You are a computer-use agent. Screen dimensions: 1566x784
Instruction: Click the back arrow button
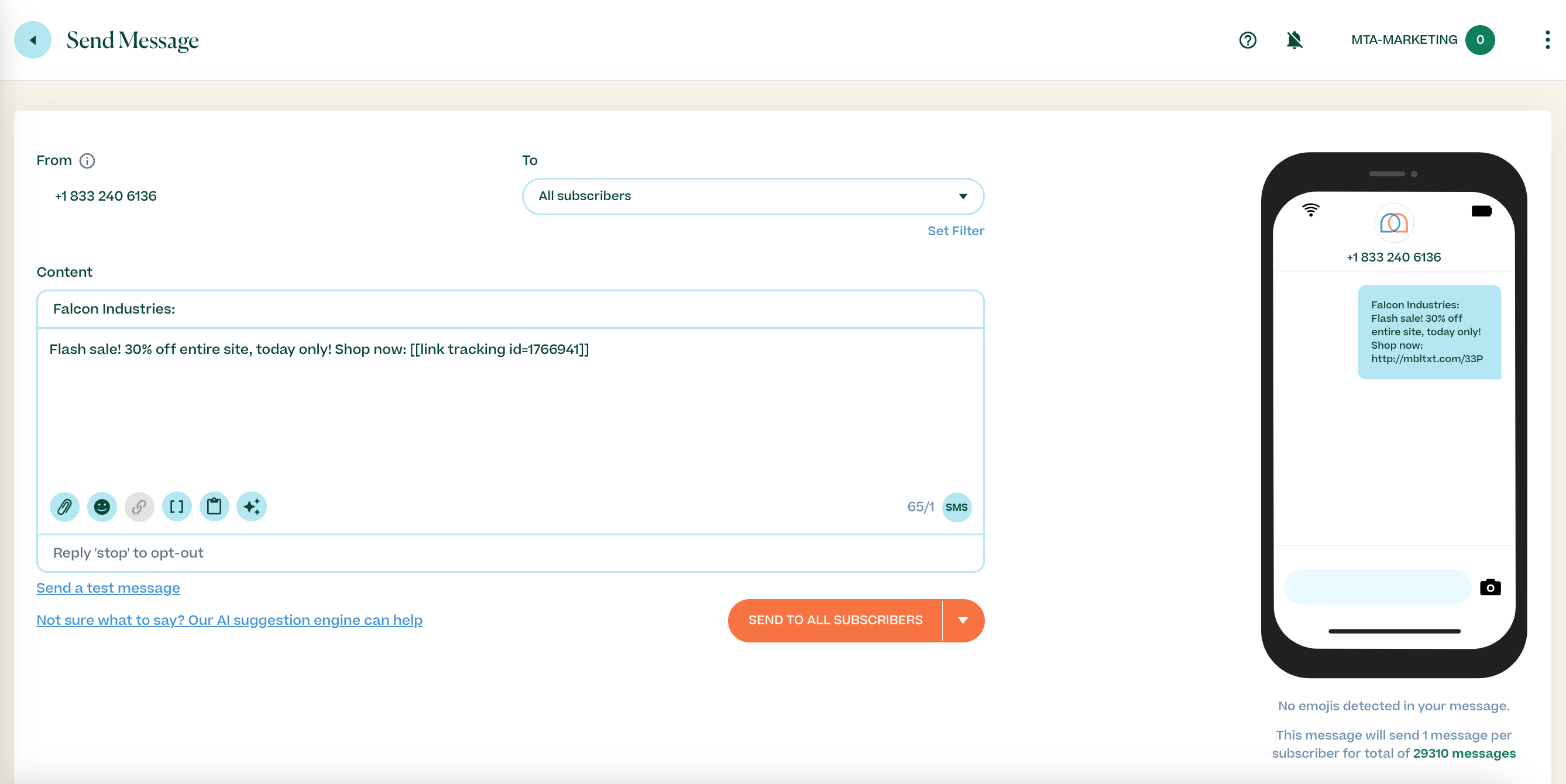tap(33, 40)
